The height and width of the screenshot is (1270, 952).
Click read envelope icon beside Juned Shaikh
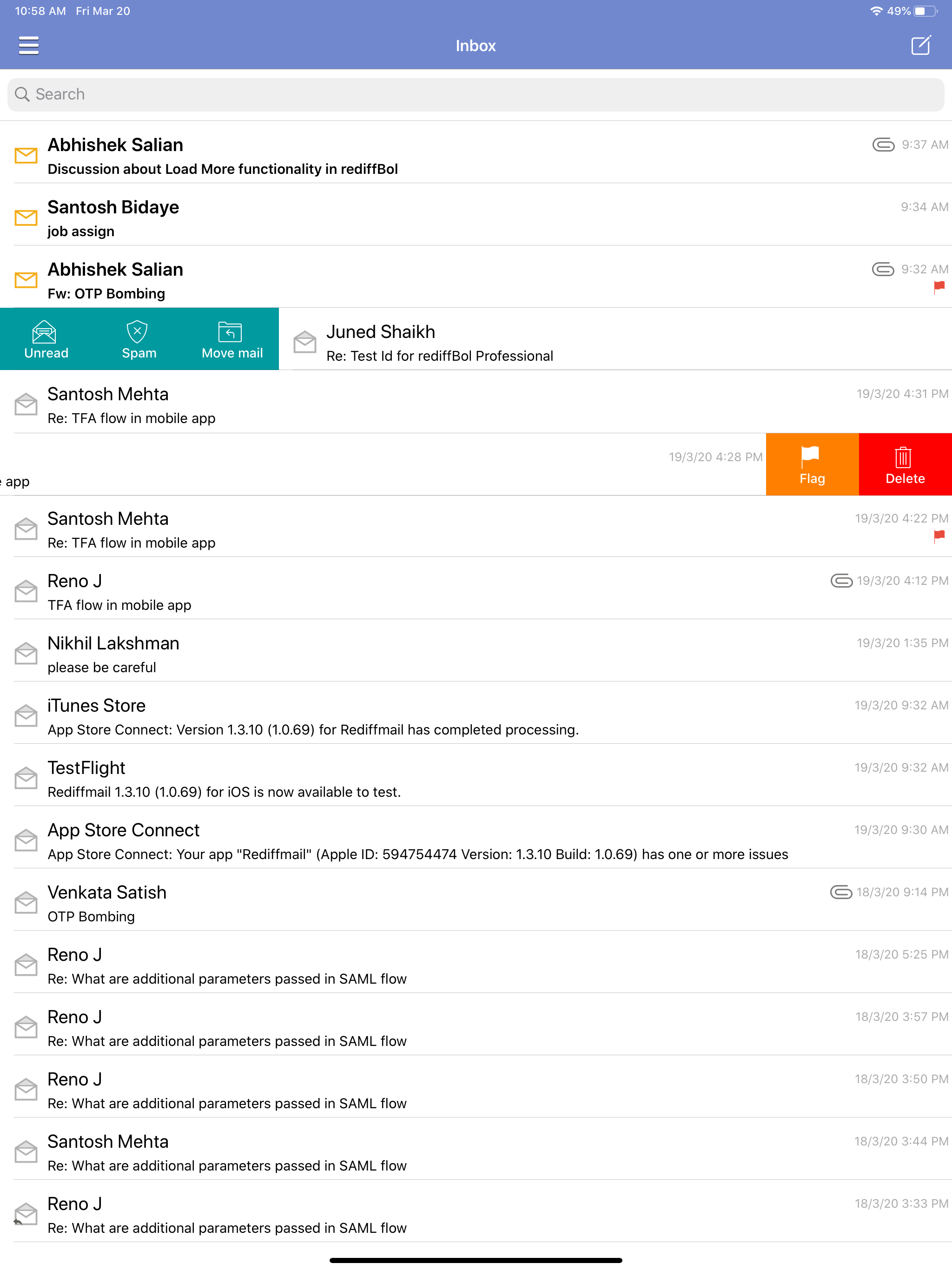(x=305, y=342)
